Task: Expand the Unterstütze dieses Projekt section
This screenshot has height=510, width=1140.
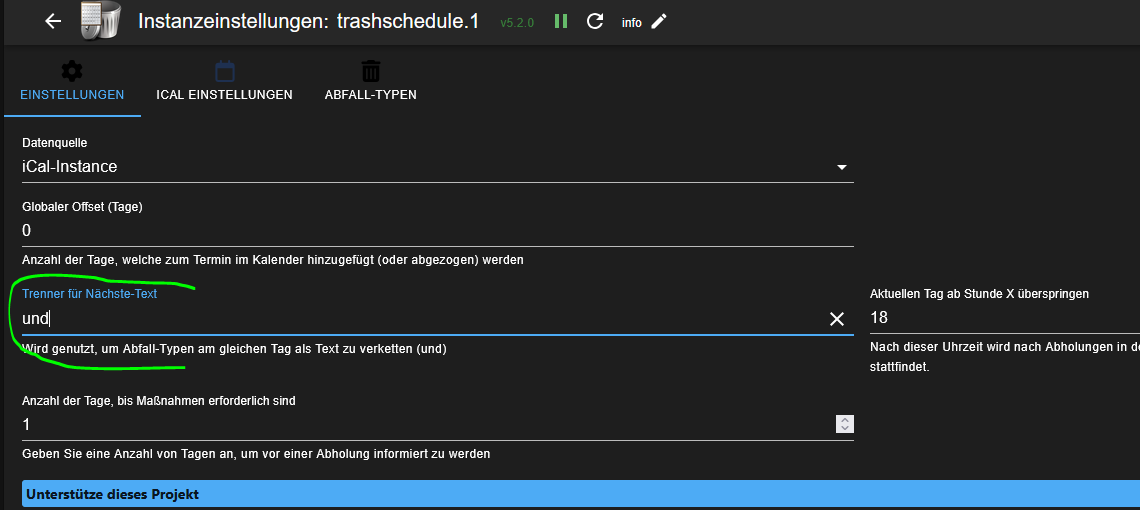Action: tap(570, 494)
